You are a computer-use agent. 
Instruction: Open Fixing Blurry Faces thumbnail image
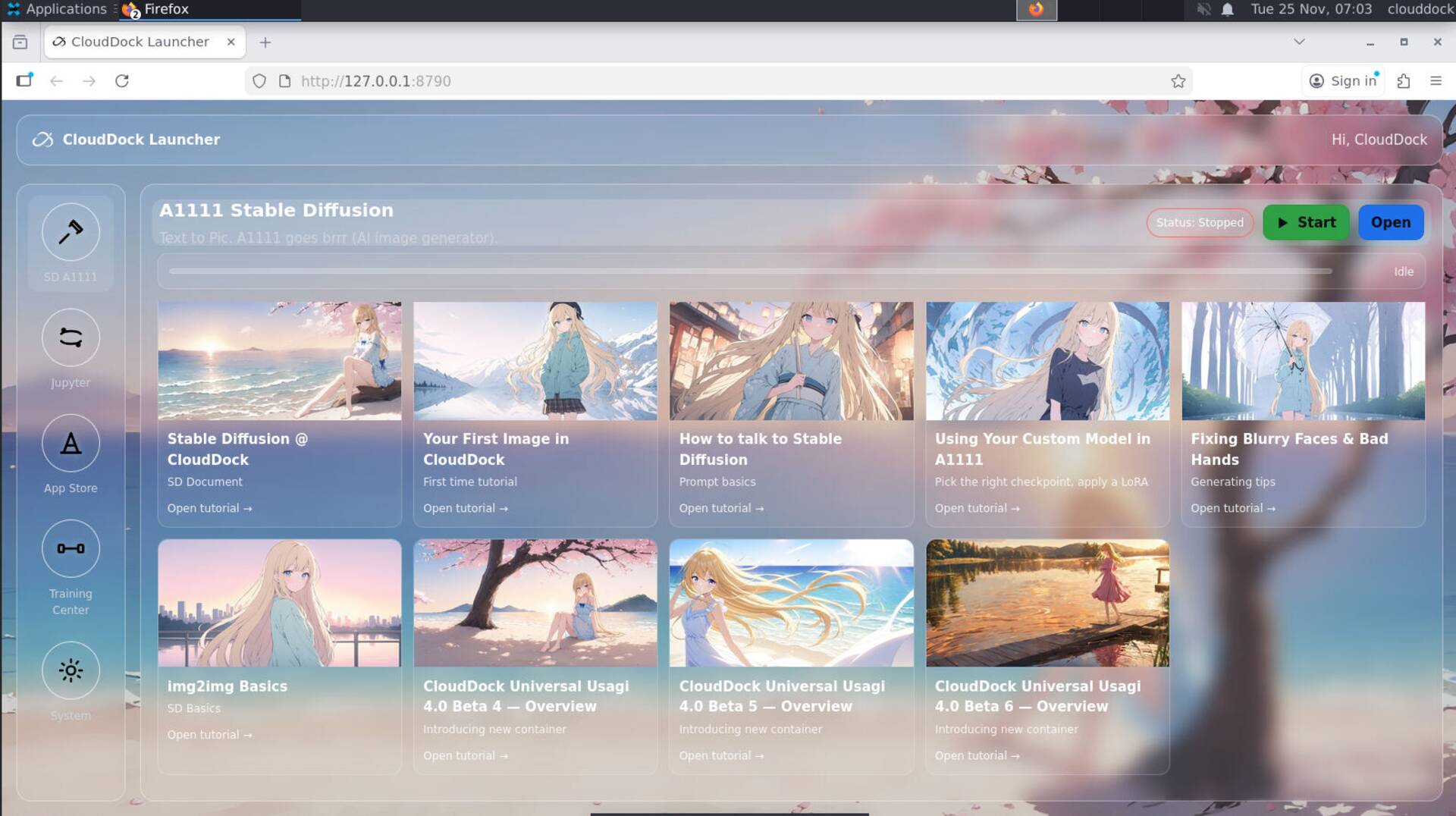1303,361
